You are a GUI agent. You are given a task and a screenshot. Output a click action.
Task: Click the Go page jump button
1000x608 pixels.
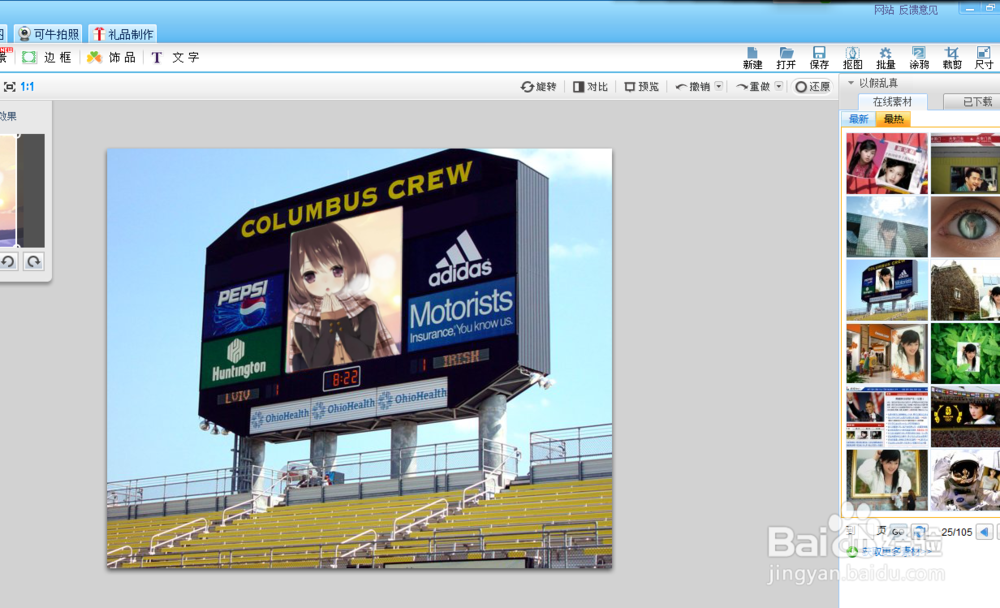pos(898,531)
